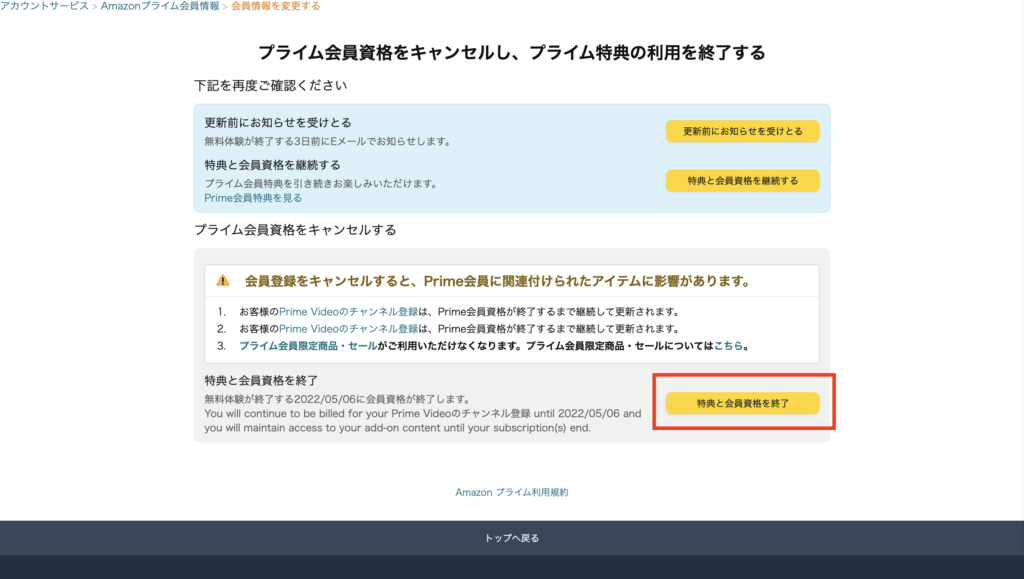
Task: Click the warning triangle icon
Action: tap(223, 281)
